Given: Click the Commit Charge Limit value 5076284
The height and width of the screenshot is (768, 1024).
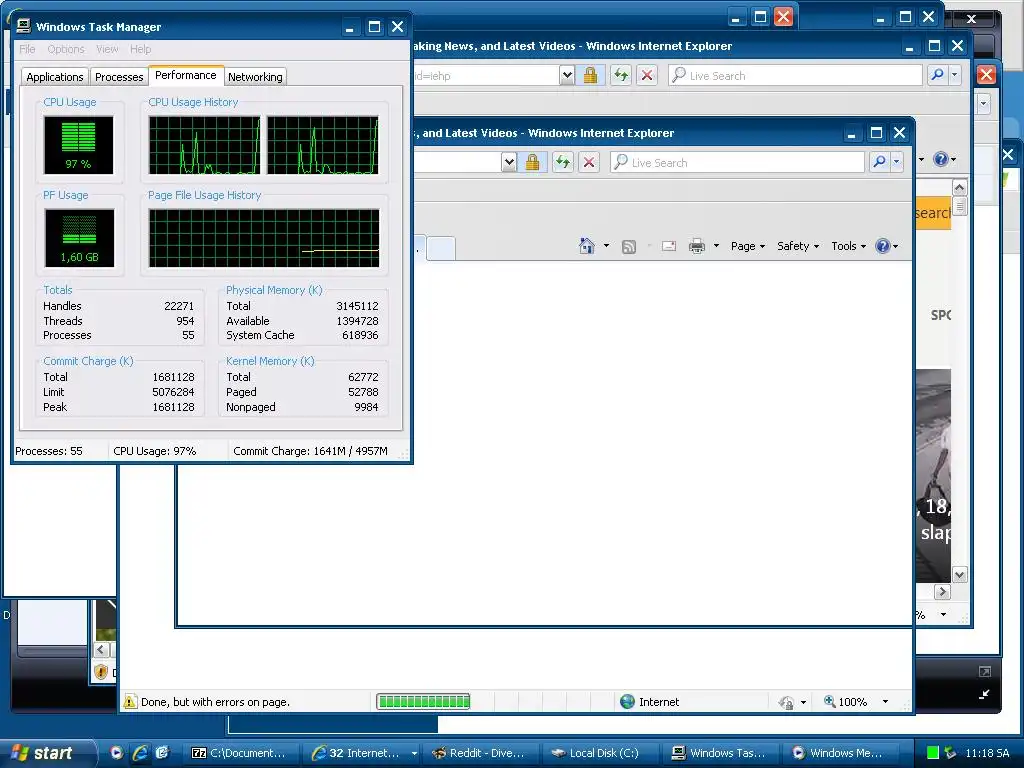Looking at the screenshot, I should click(x=173, y=392).
